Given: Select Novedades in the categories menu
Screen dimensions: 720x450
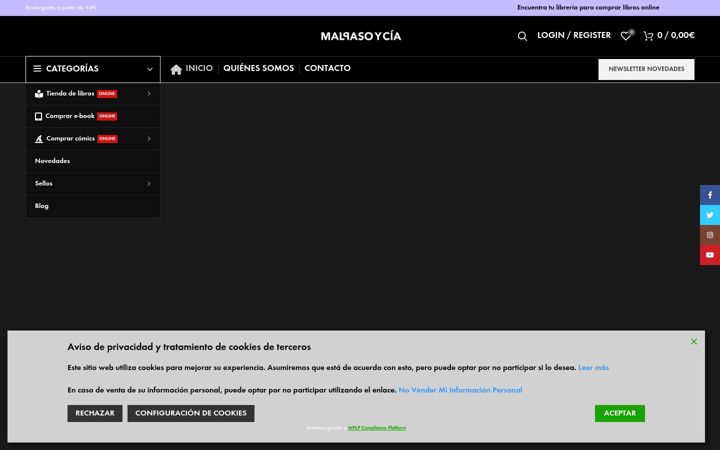Looking at the screenshot, I should [52, 161].
